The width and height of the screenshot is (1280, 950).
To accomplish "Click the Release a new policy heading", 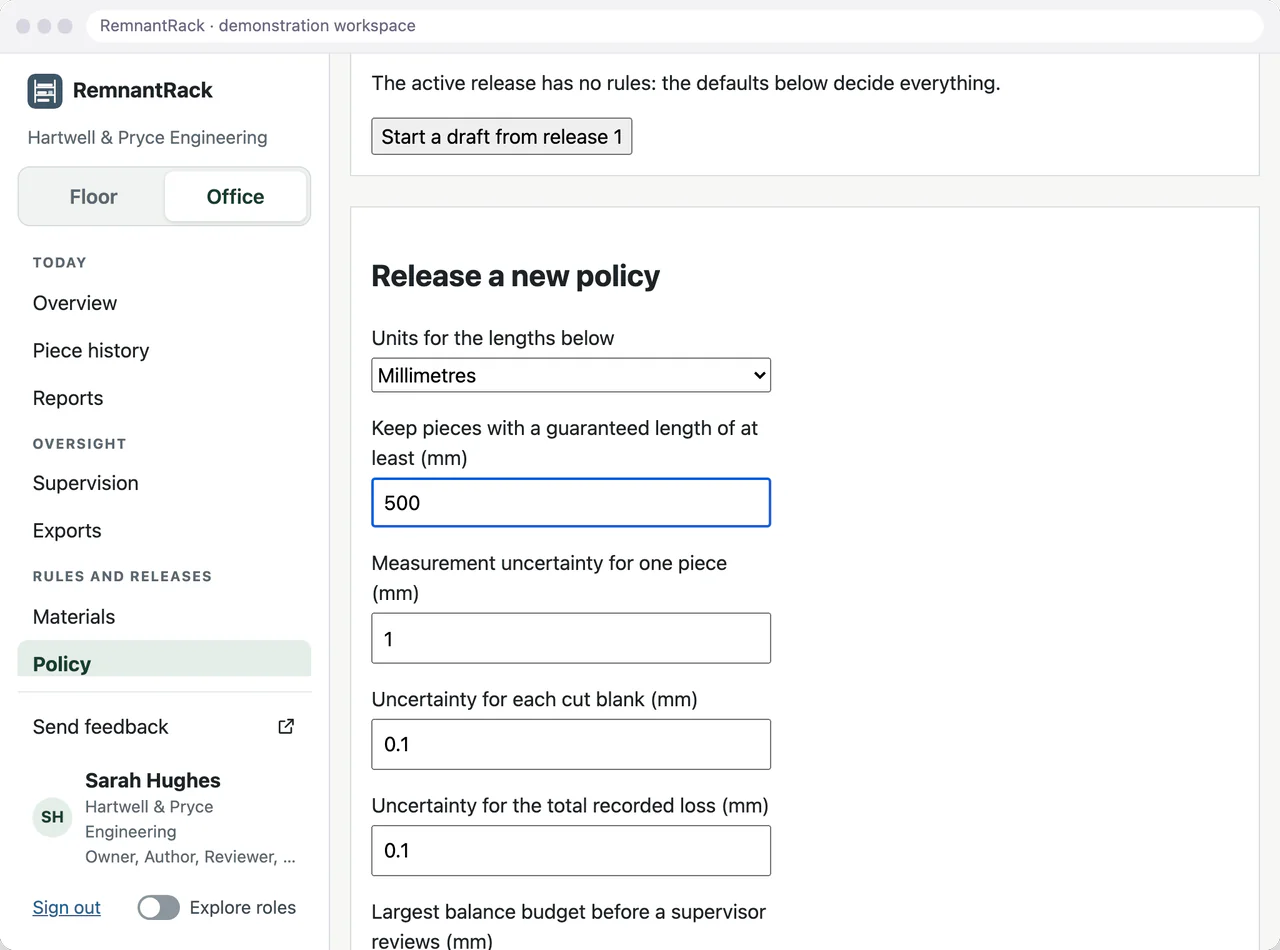I will pyautogui.click(x=516, y=276).
